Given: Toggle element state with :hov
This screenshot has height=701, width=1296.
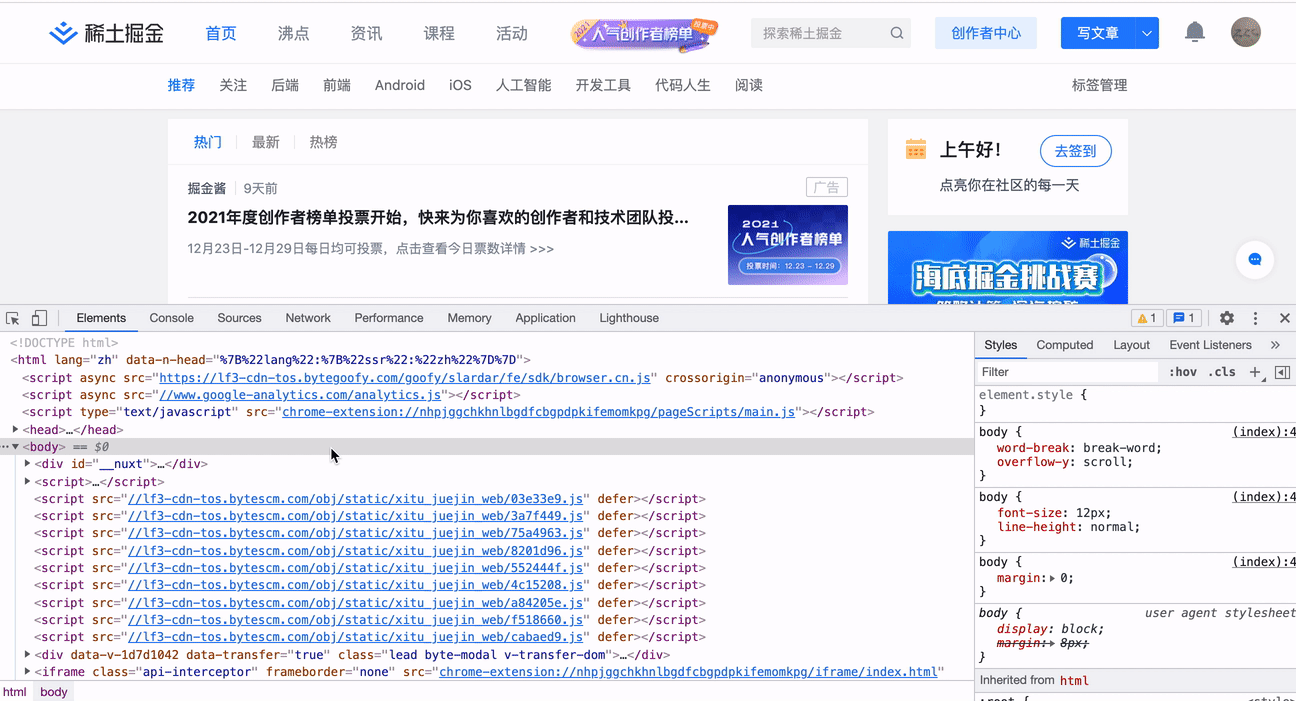Looking at the screenshot, I should (1182, 371).
